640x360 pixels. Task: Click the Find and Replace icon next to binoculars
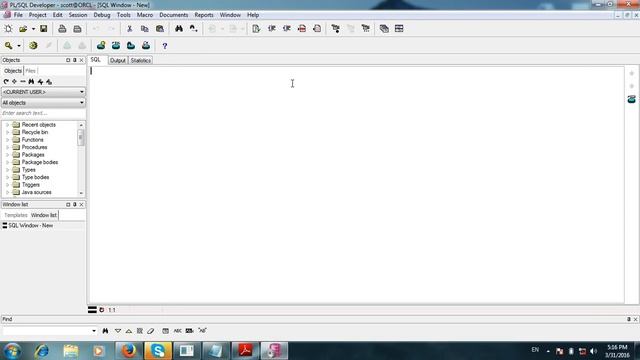193,29
